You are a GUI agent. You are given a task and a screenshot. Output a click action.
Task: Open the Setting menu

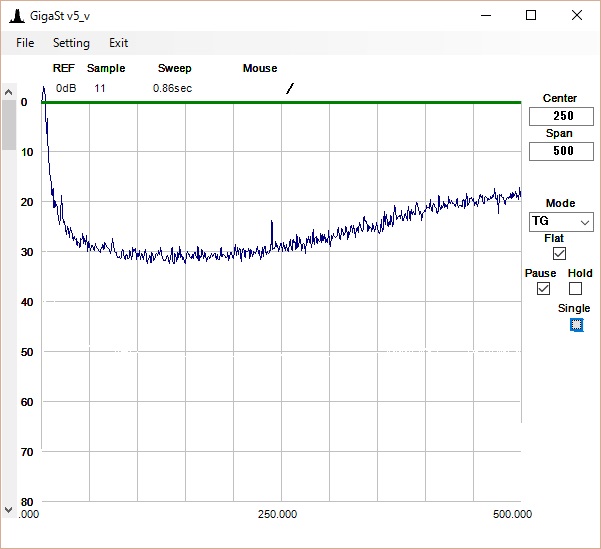tap(71, 43)
